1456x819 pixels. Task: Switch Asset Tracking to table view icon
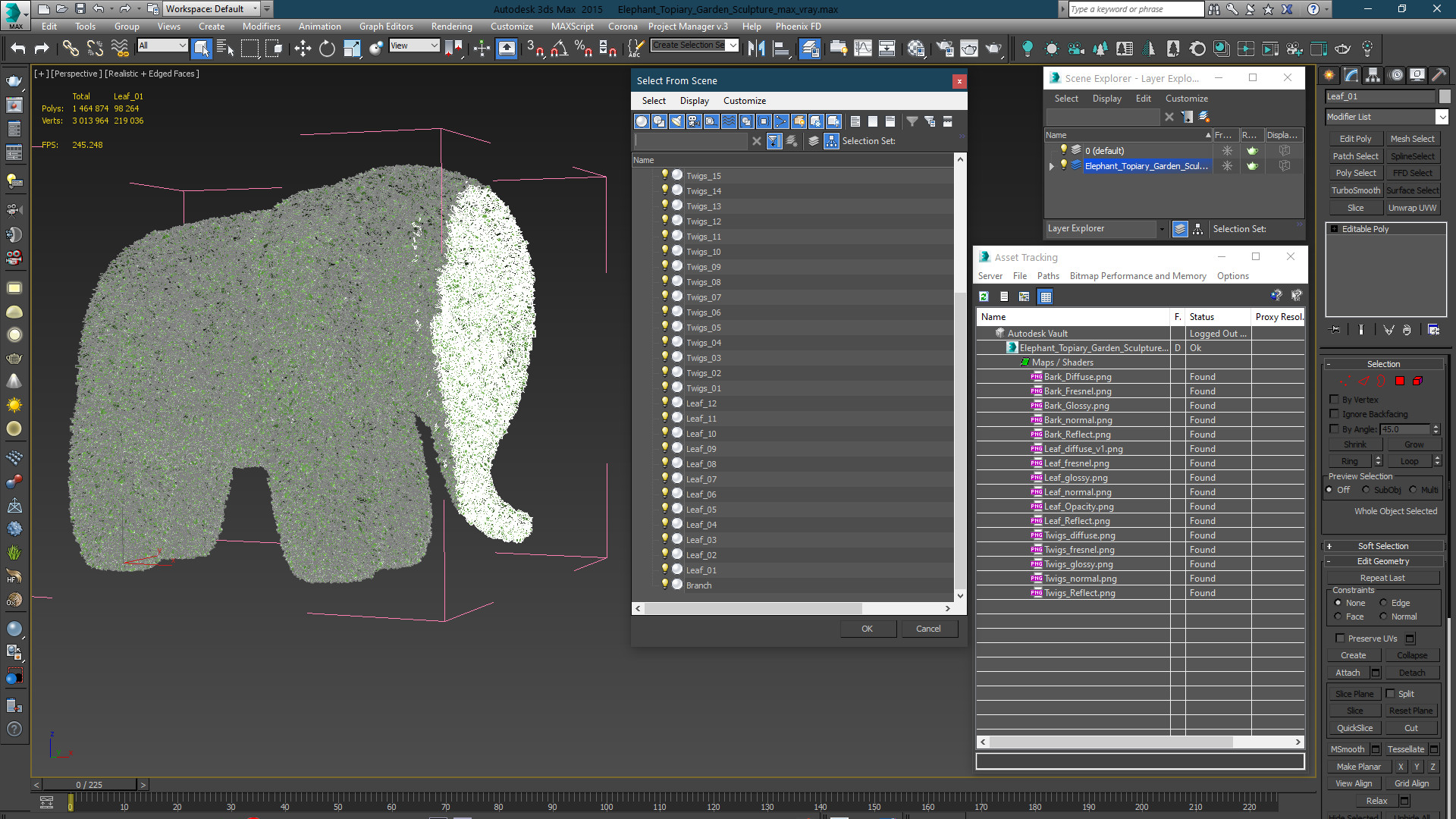[1046, 297]
